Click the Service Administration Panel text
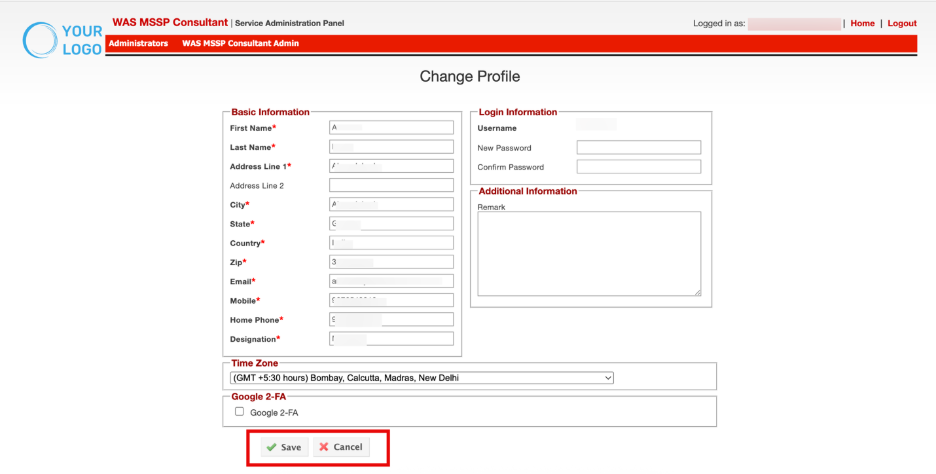Image resolution: width=936 pixels, height=474 pixels. [290, 23]
